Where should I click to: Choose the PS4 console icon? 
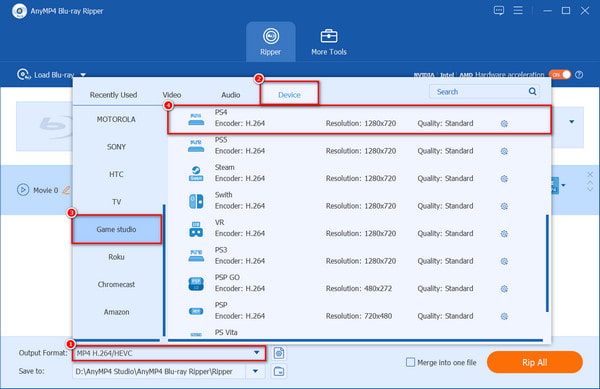pos(196,119)
